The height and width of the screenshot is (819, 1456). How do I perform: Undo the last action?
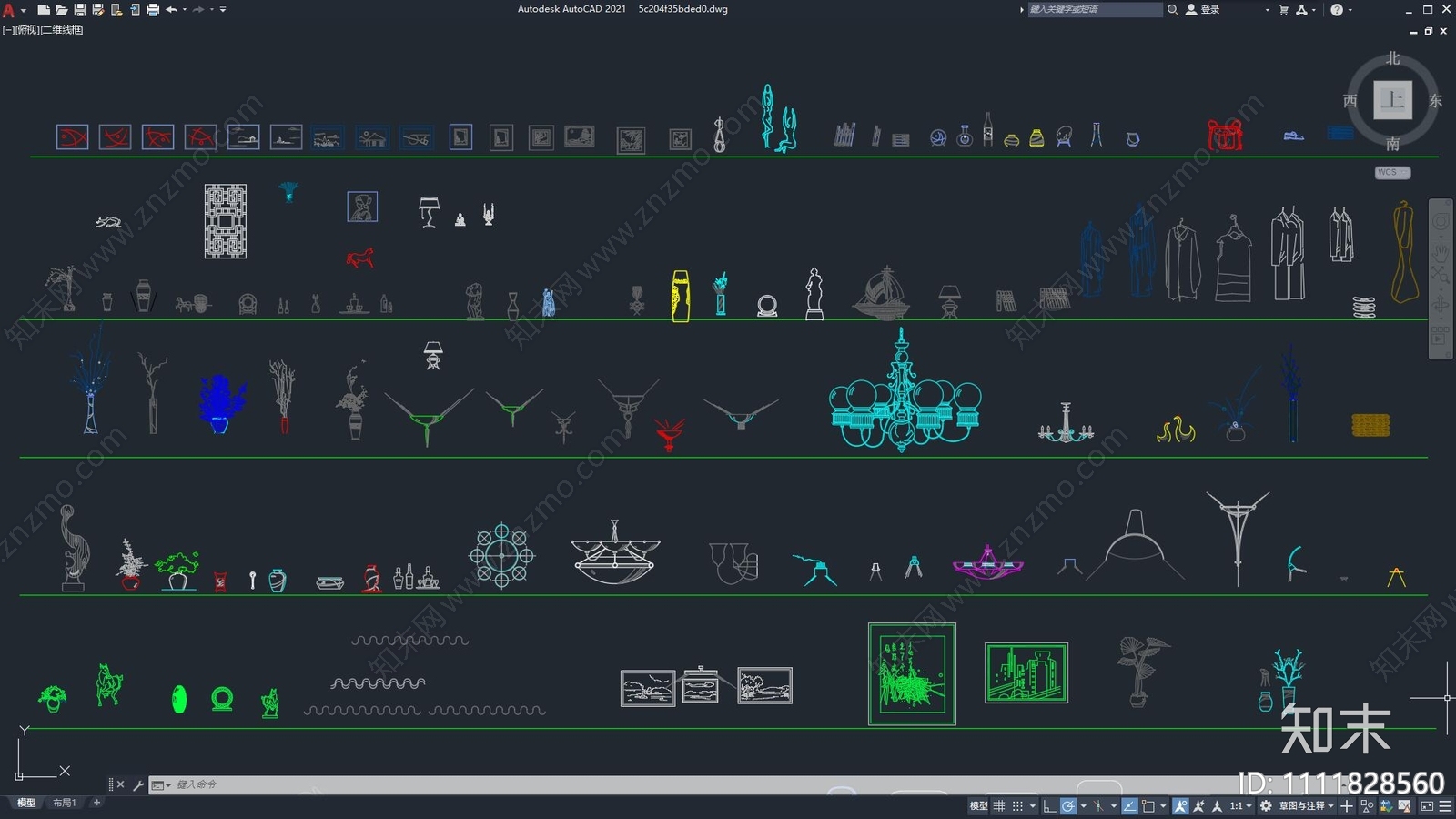point(171,10)
